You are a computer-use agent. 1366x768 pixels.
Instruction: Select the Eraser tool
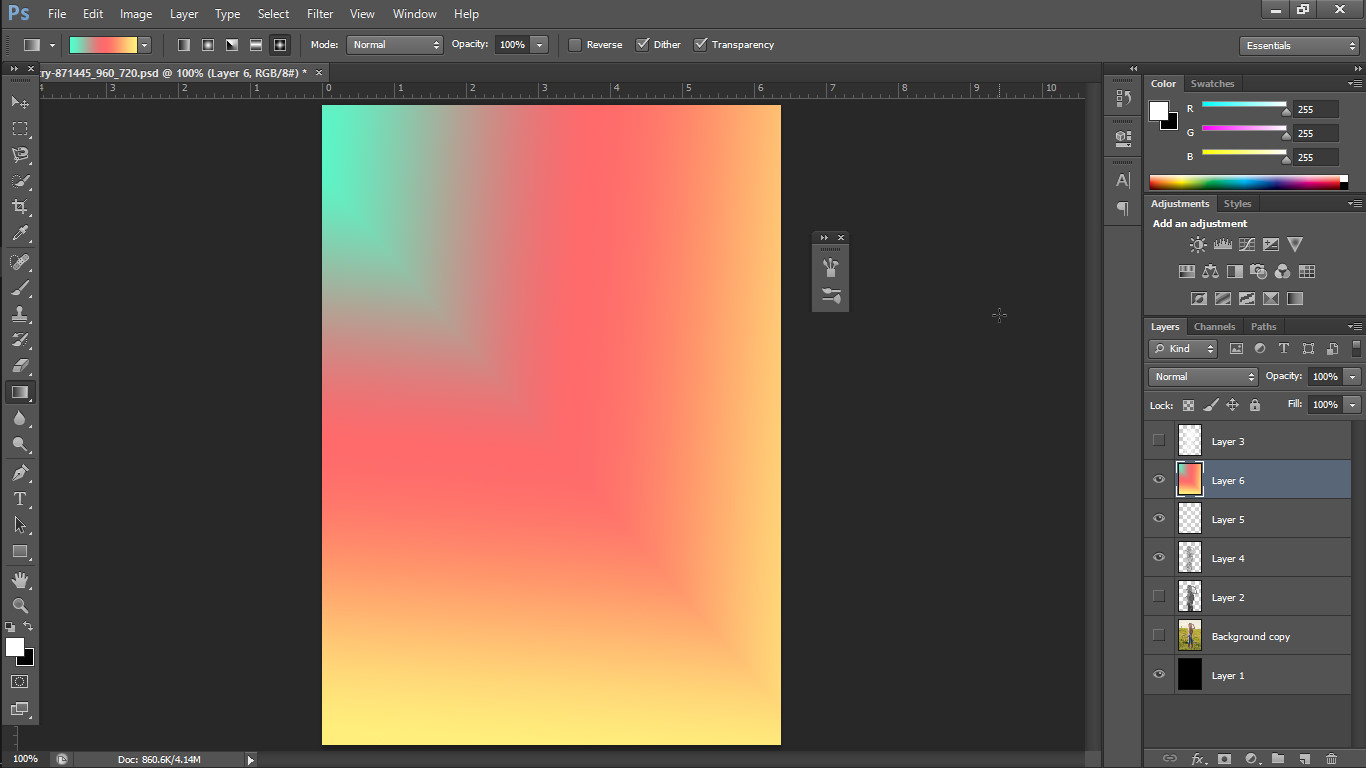pos(20,366)
